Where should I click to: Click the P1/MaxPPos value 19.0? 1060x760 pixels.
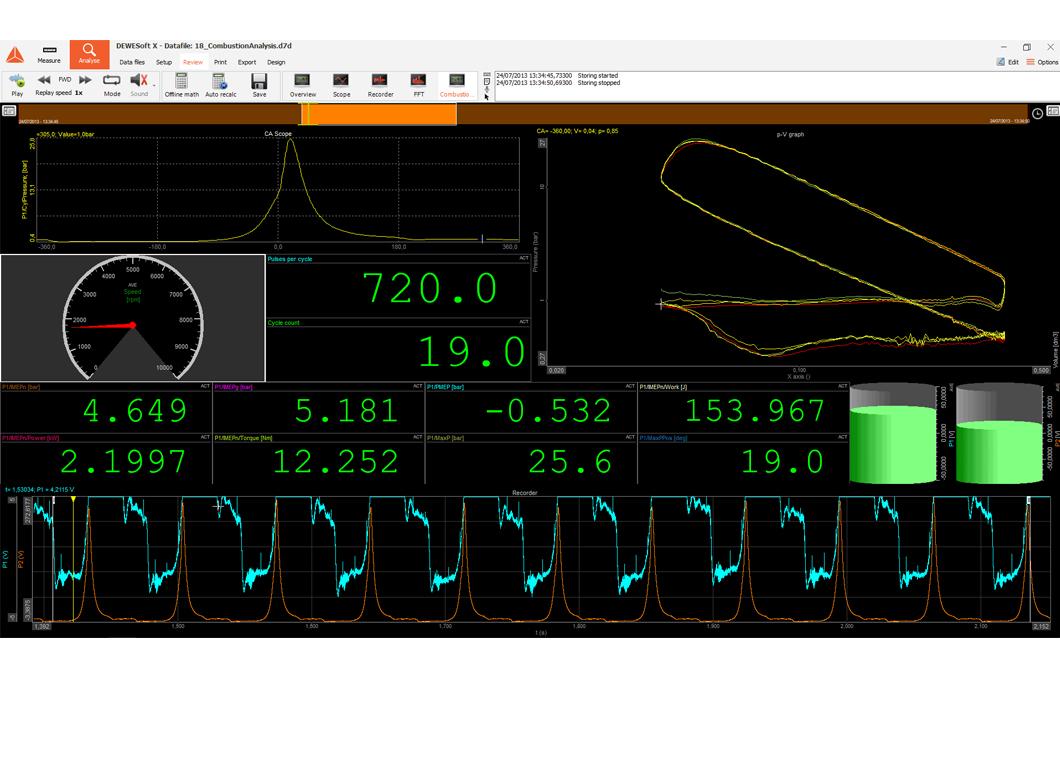[782, 462]
